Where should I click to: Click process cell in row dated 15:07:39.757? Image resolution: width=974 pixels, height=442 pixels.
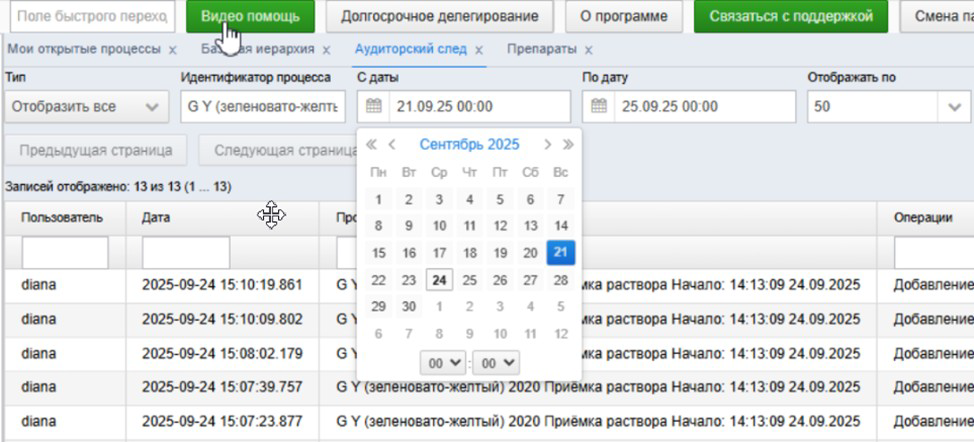[598, 387]
